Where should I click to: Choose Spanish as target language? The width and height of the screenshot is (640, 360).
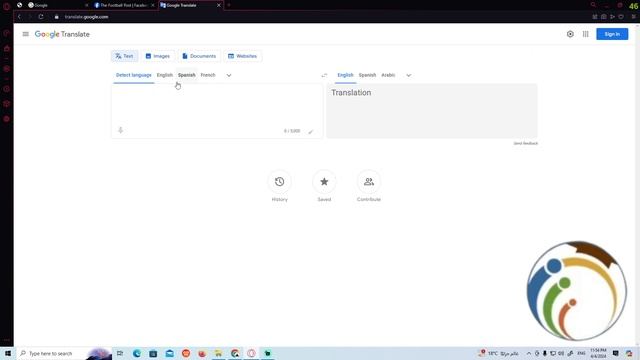pyautogui.click(x=367, y=75)
